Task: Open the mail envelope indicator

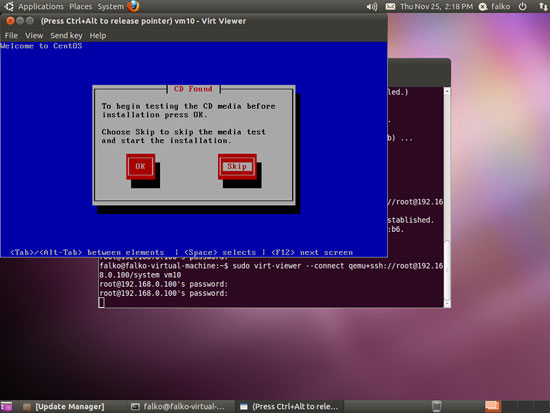Action: tap(390, 7)
